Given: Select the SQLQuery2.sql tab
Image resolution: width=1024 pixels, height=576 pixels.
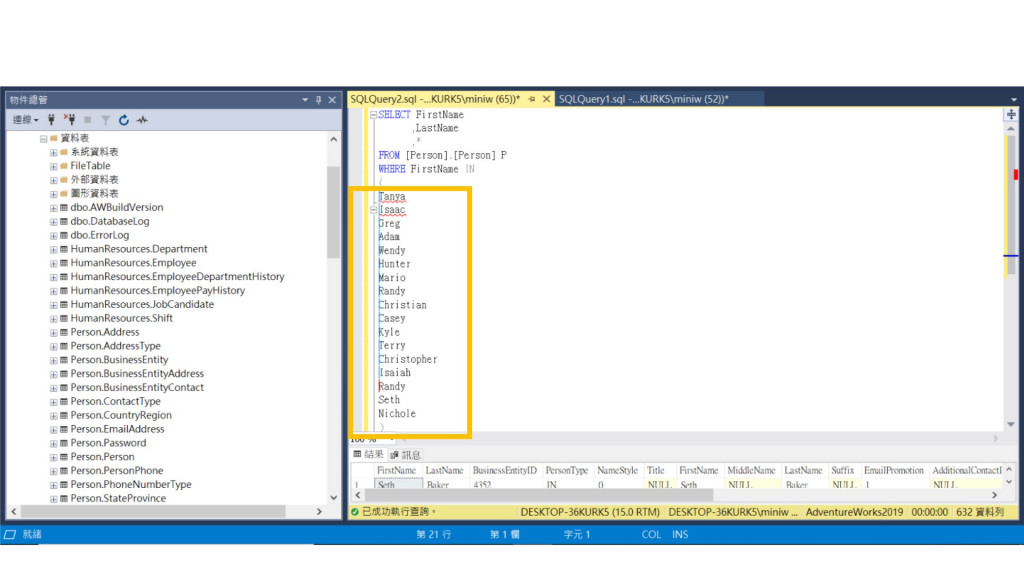Looking at the screenshot, I should click(x=435, y=99).
